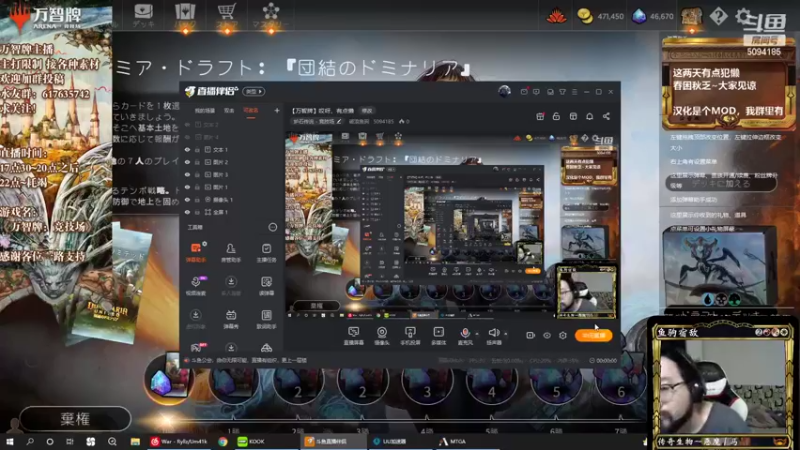The height and width of the screenshot is (450, 800).
Task: Click 棄権 button in MTGA
Action: (x=75, y=419)
